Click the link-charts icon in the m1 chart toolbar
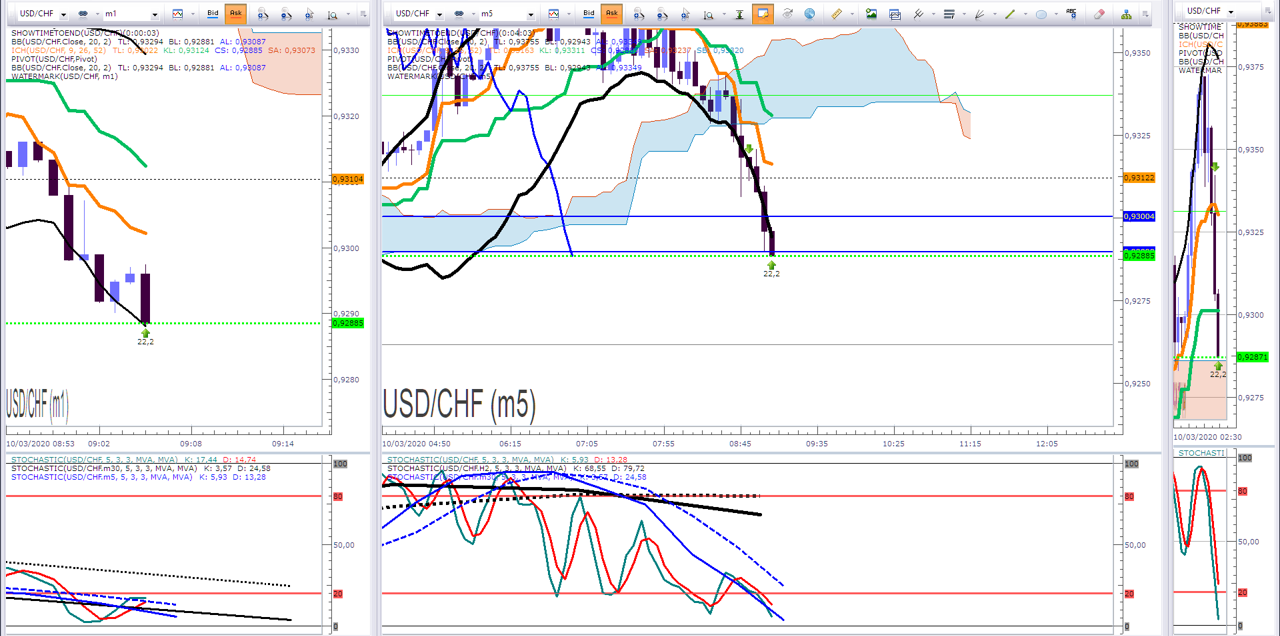The height and width of the screenshot is (636, 1280). (83, 14)
